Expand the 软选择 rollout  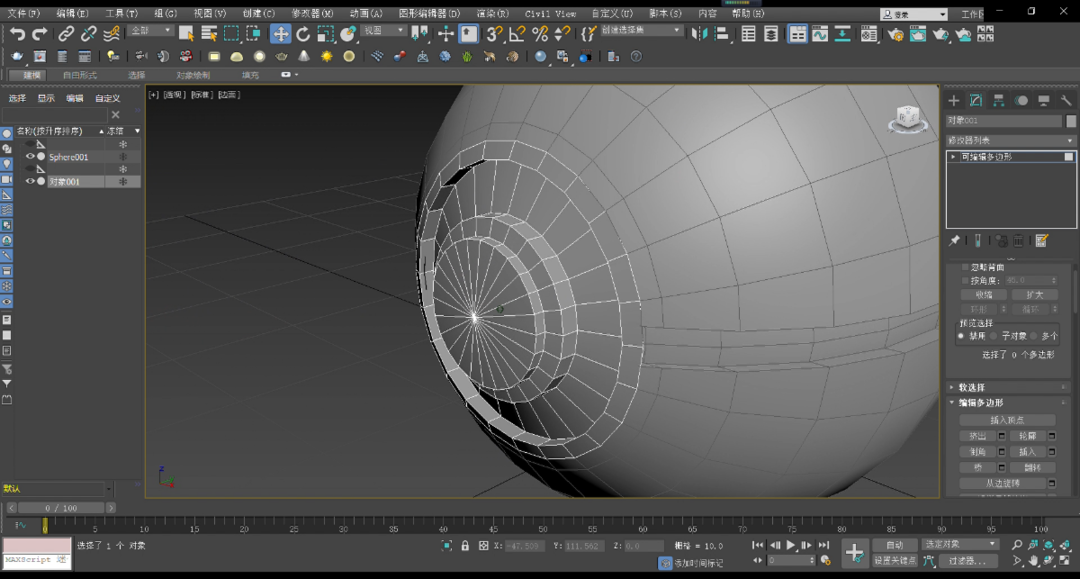[971, 387]
